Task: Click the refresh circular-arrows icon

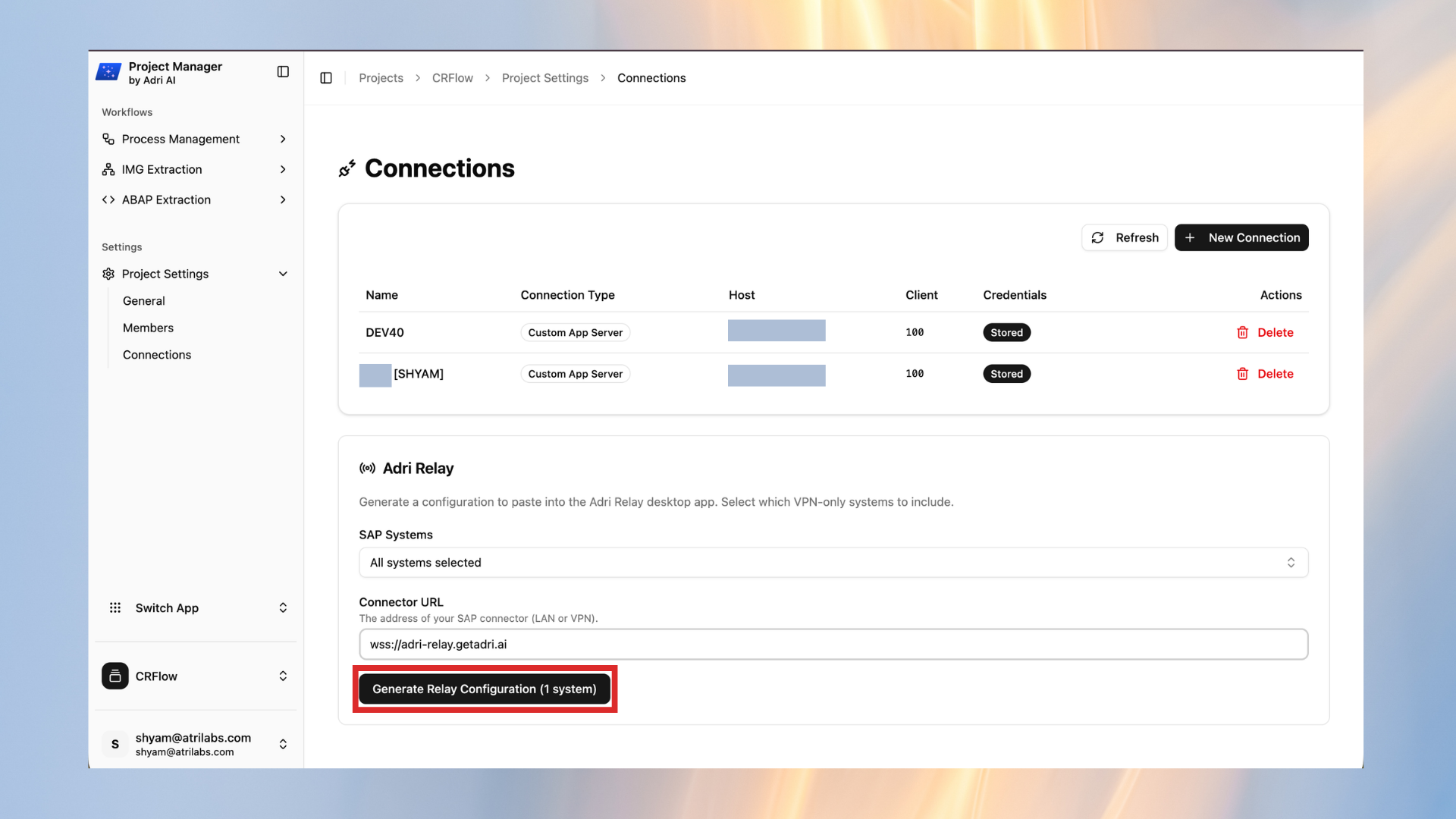Action: pyautogui.click(x=1097, y=237)
